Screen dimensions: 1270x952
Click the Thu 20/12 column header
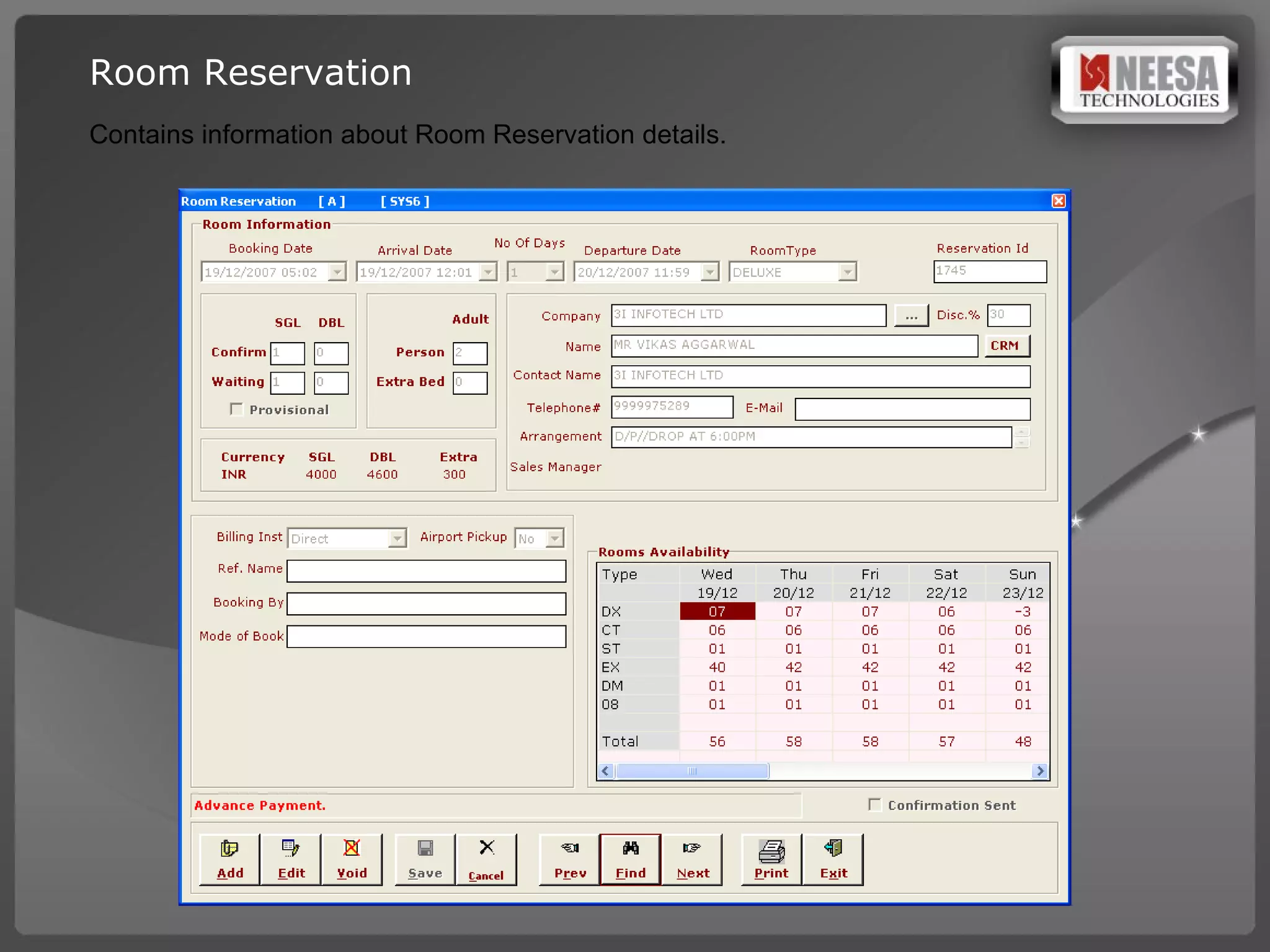794,583
